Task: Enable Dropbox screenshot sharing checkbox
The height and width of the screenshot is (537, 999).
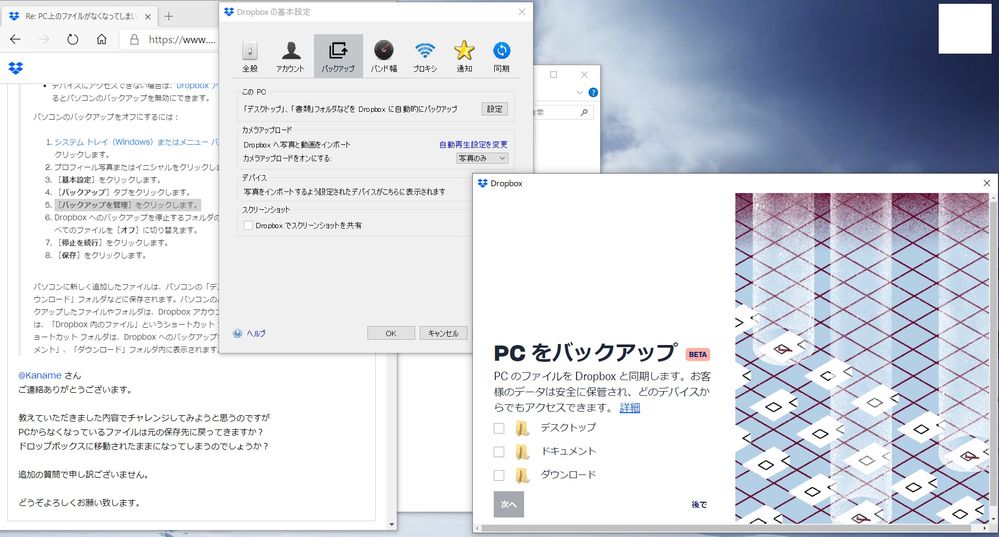Action: pos(249,226)
